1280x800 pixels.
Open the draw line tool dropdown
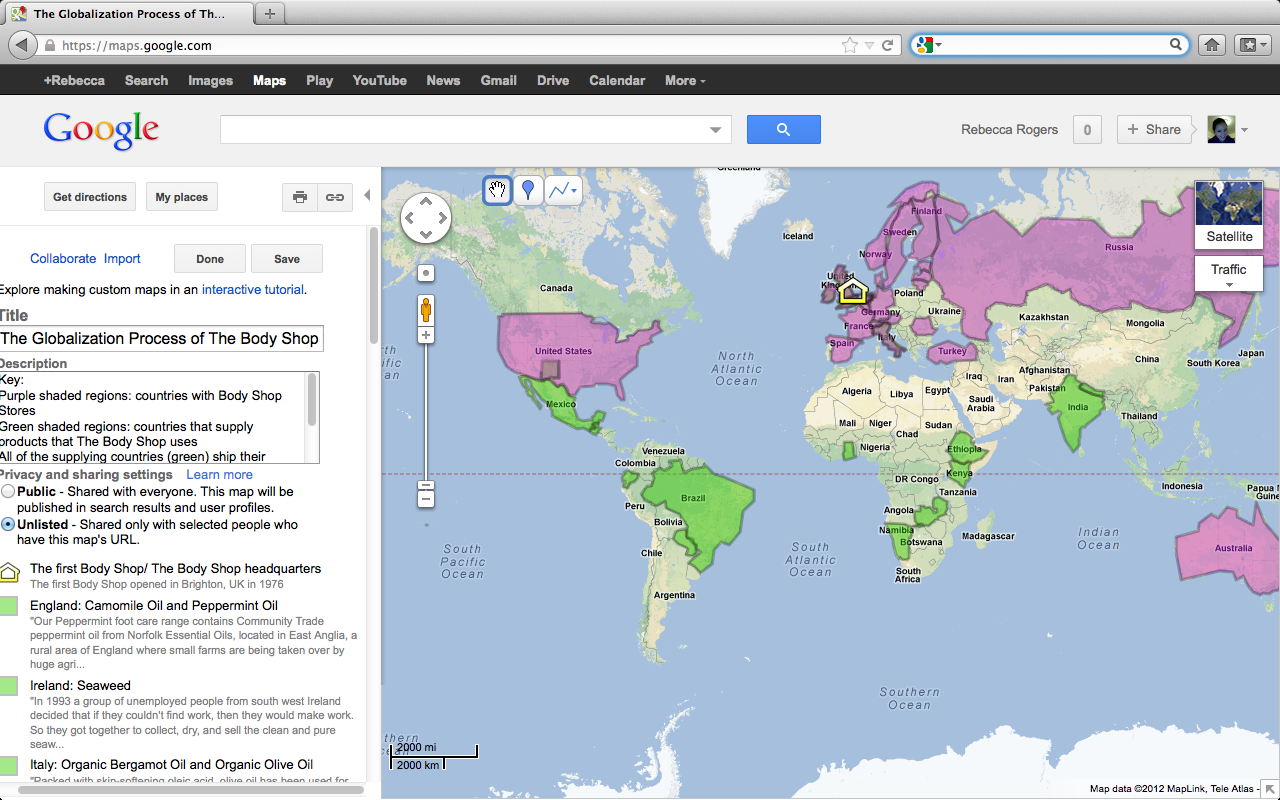pyautogui.click(x=563, y=190)
